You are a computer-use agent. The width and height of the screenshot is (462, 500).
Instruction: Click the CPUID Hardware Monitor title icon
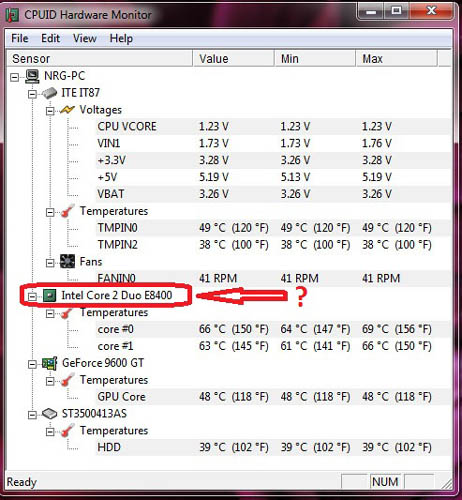[x=13, y=15]
